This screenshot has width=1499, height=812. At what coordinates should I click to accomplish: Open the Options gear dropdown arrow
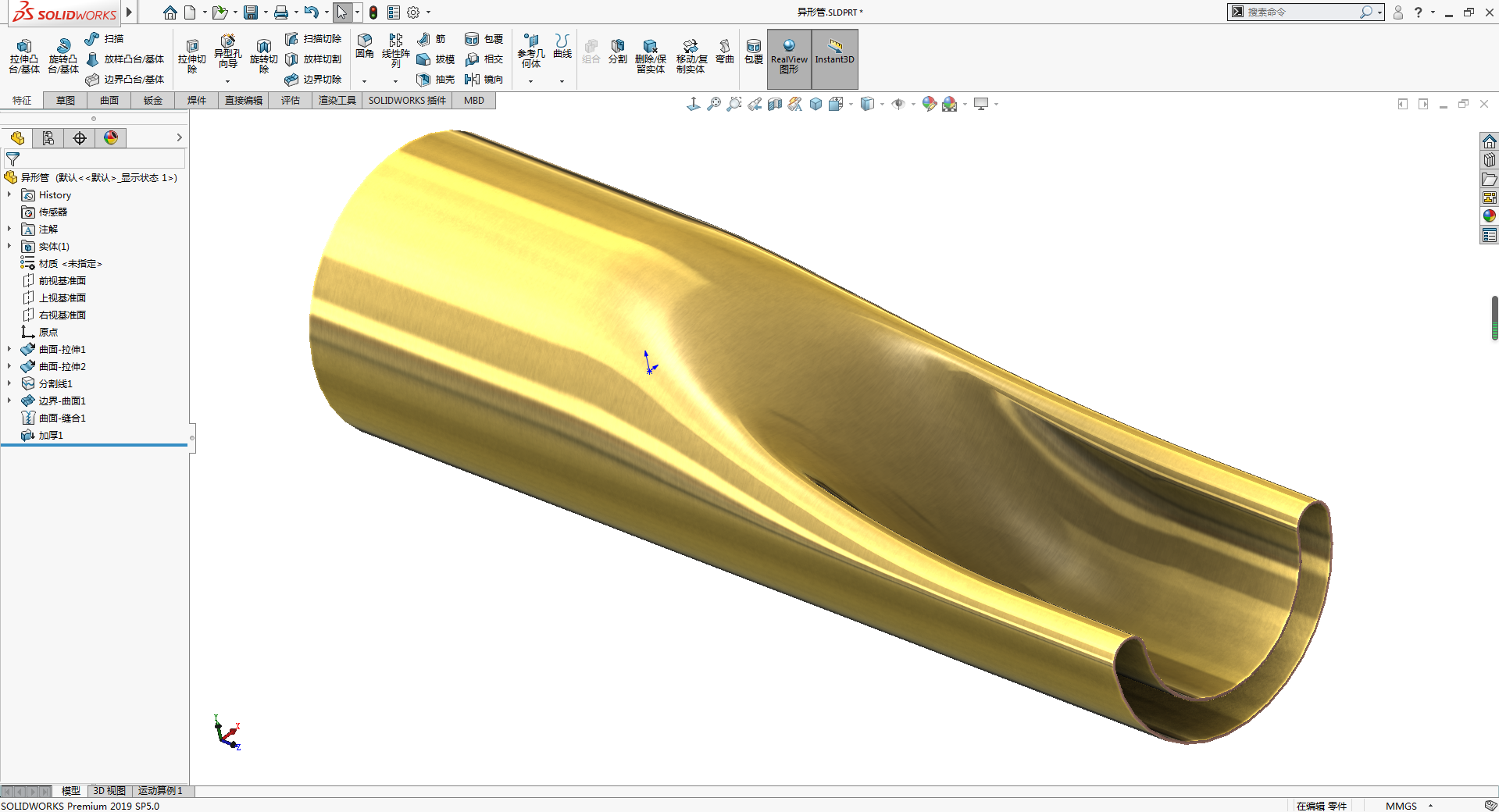pyautogui.click(x=428, y=12)
